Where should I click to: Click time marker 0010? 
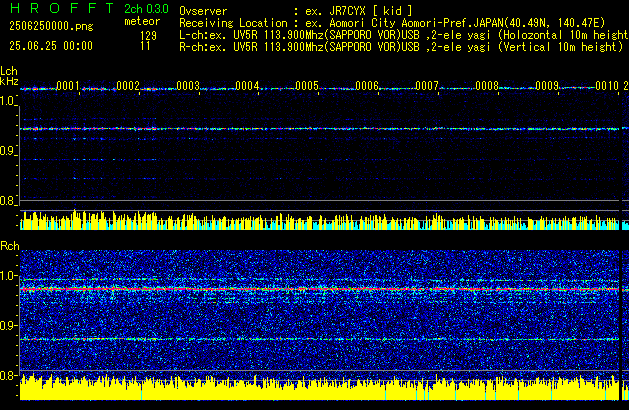[x=607, y=85]
